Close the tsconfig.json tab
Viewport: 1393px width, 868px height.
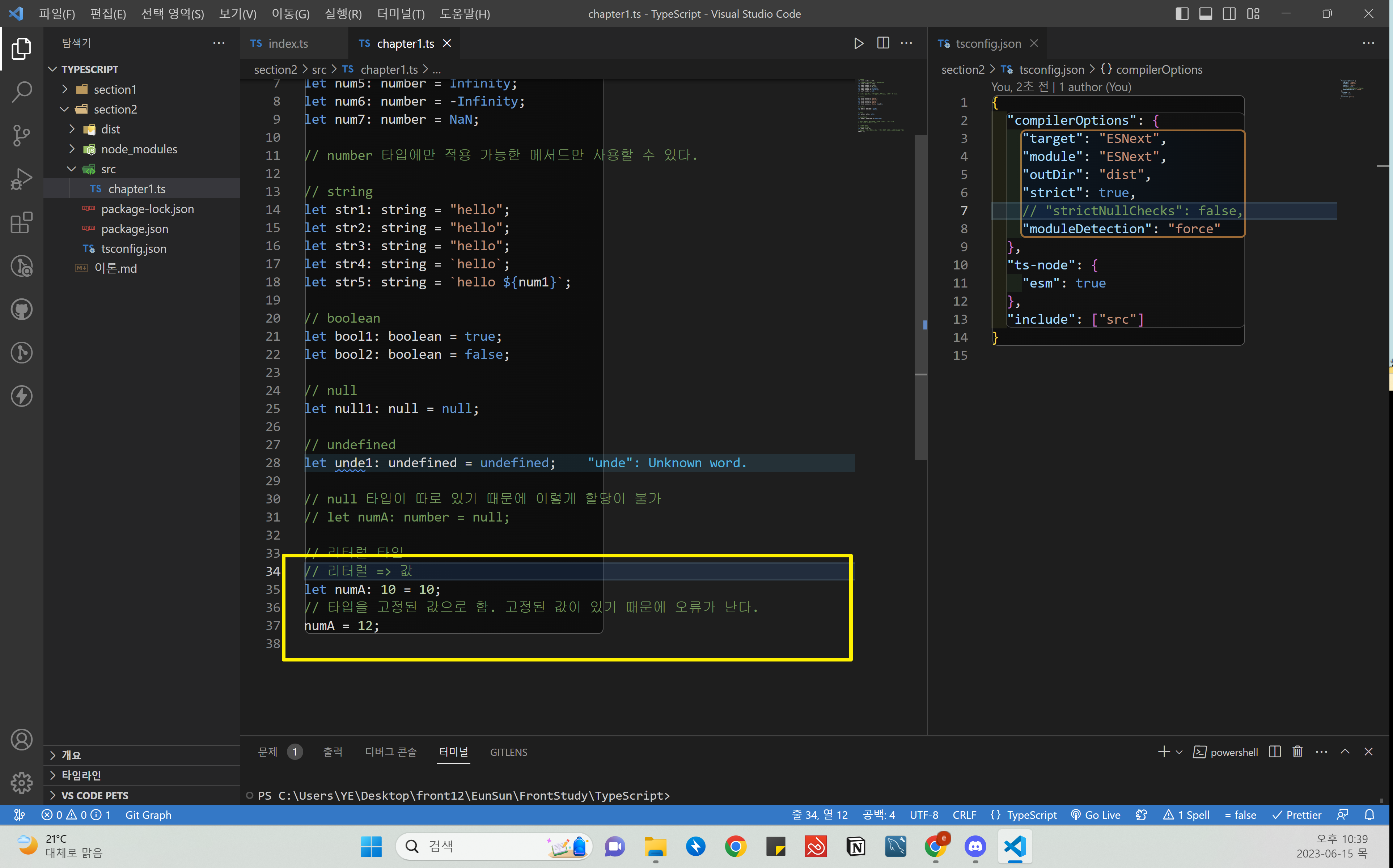pyautogui.click(x=1034, y=43)
